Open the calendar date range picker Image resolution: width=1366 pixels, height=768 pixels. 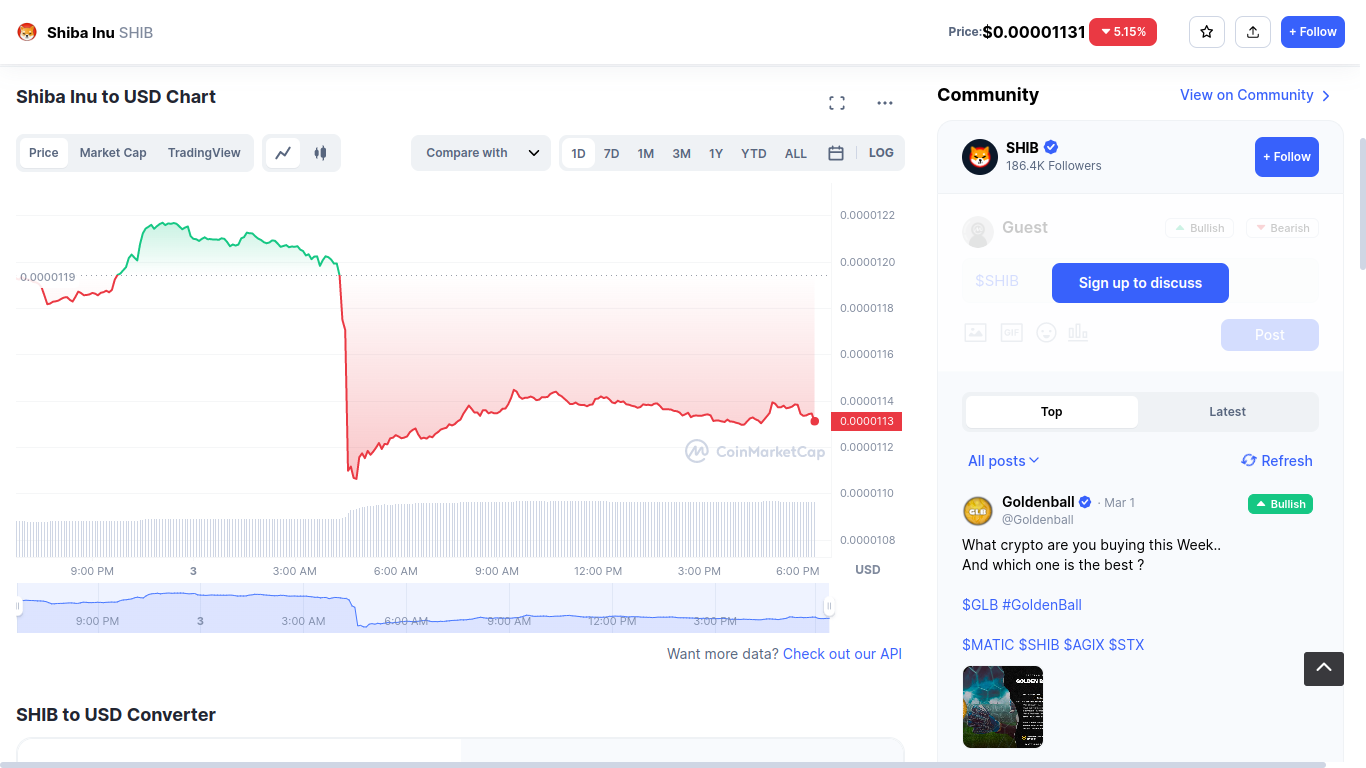click(x=836, y=153)
